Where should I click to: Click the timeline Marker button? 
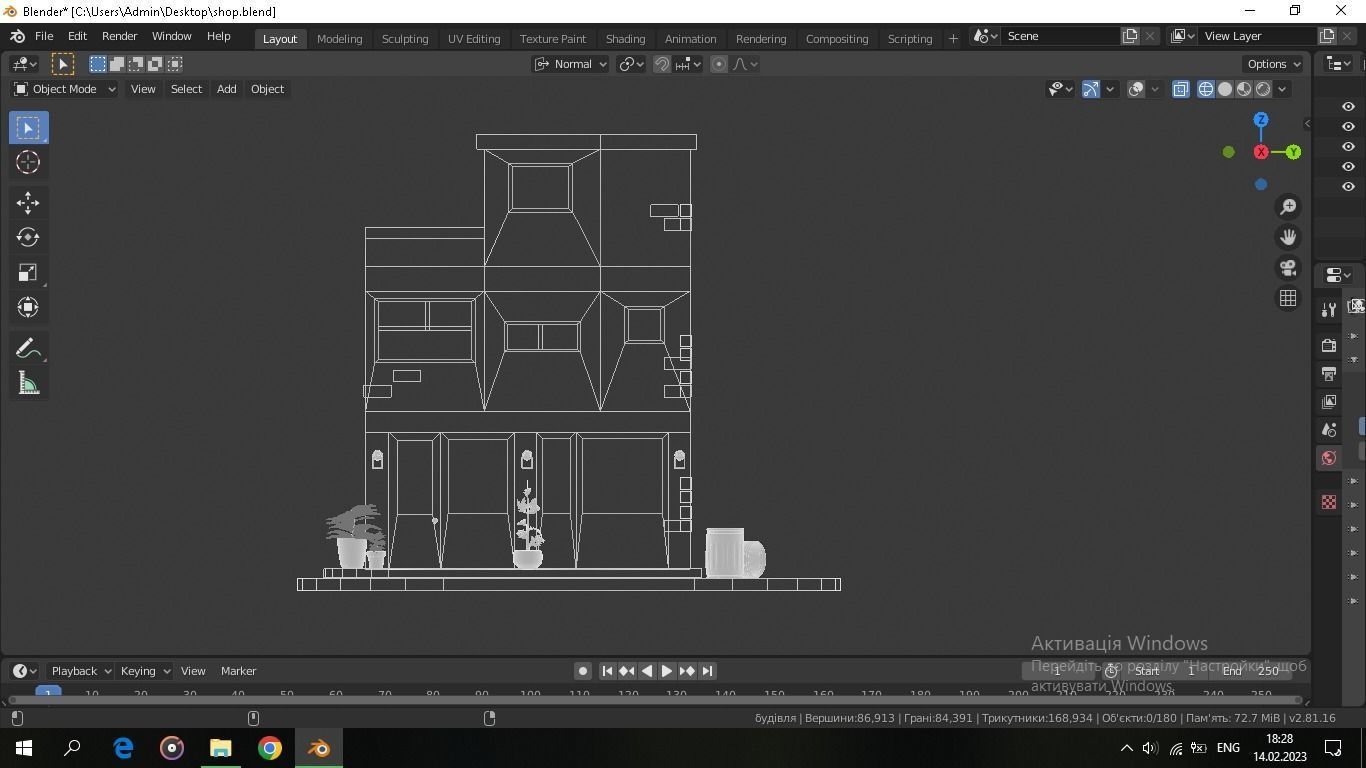click(238, 671)
